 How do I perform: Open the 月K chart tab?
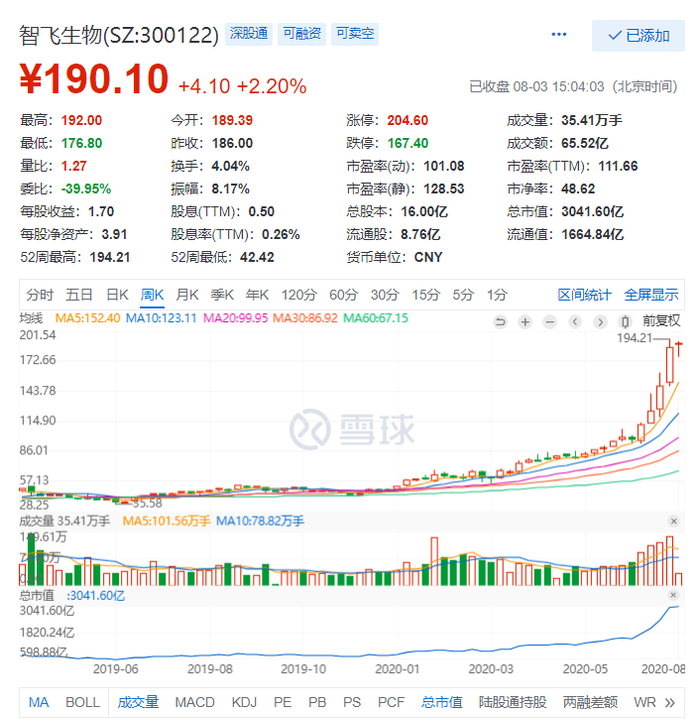click(x=187, y=294)
